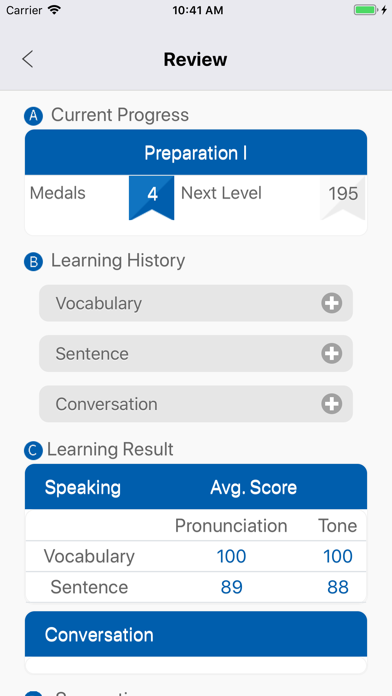Expand Sentence history with plus icon
392x696 pixels.
pyautogui.click(x=332, y=353)
